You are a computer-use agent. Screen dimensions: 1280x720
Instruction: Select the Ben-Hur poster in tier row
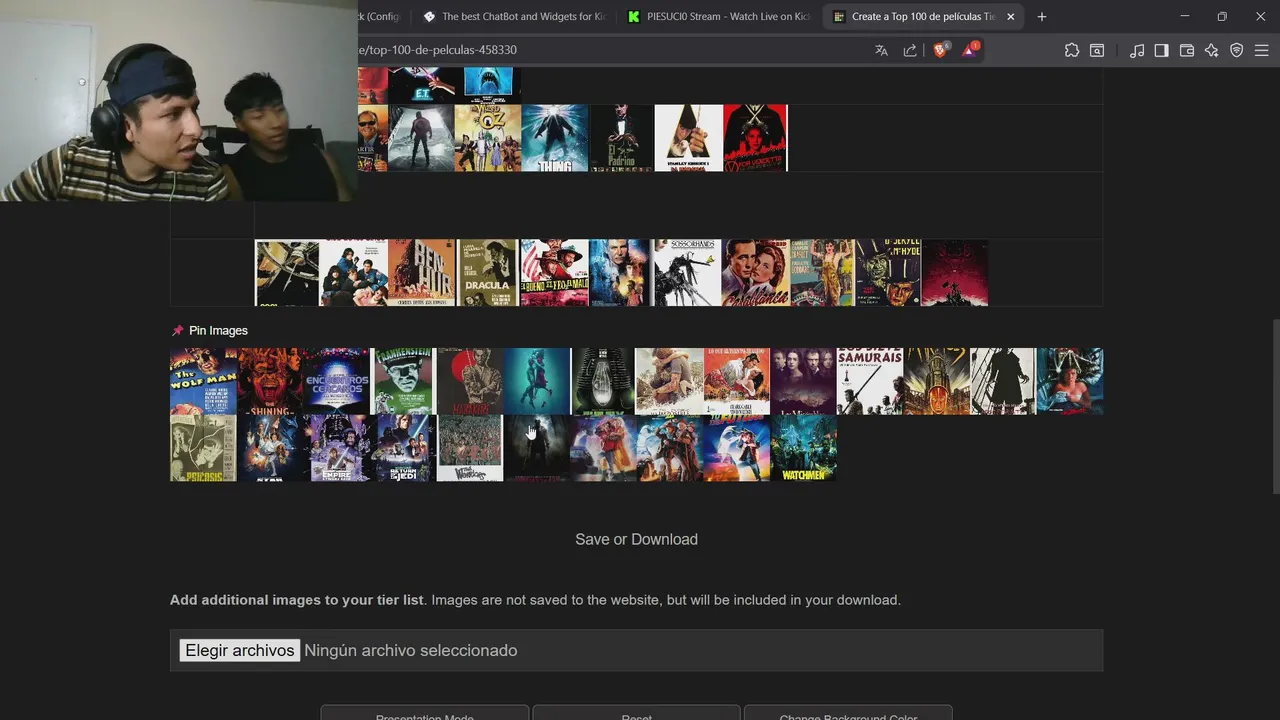[421, 273]
